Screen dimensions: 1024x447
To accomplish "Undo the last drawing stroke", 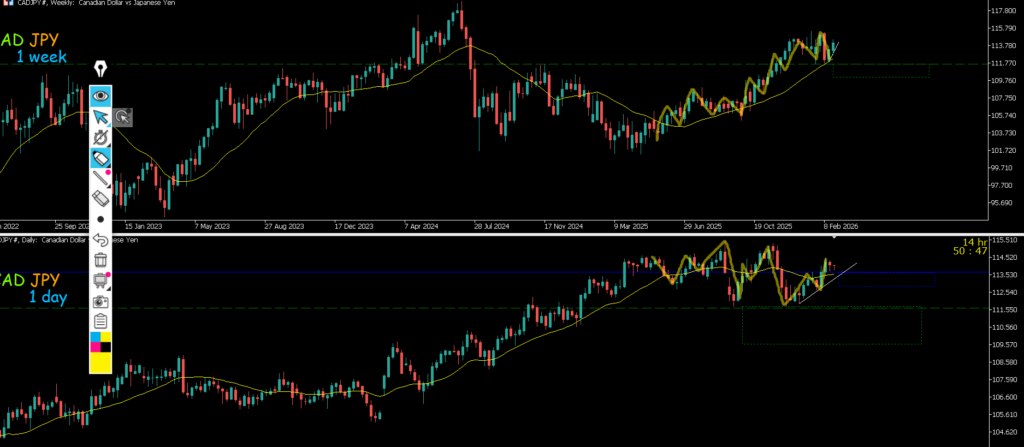I will pos(101,239).
